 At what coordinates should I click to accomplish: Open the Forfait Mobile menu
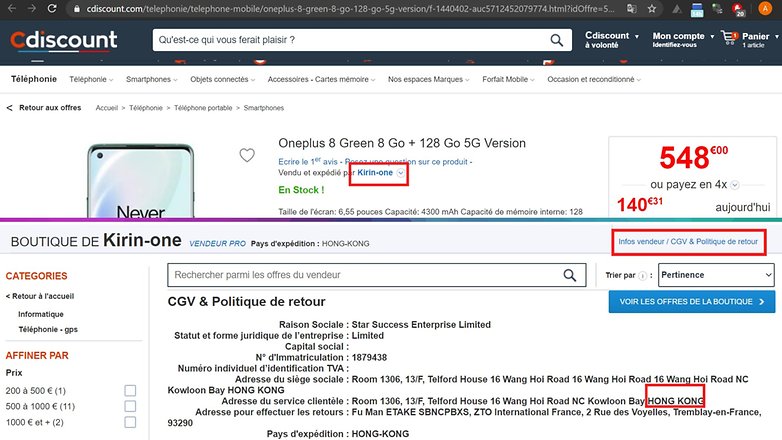pos(508,79)
